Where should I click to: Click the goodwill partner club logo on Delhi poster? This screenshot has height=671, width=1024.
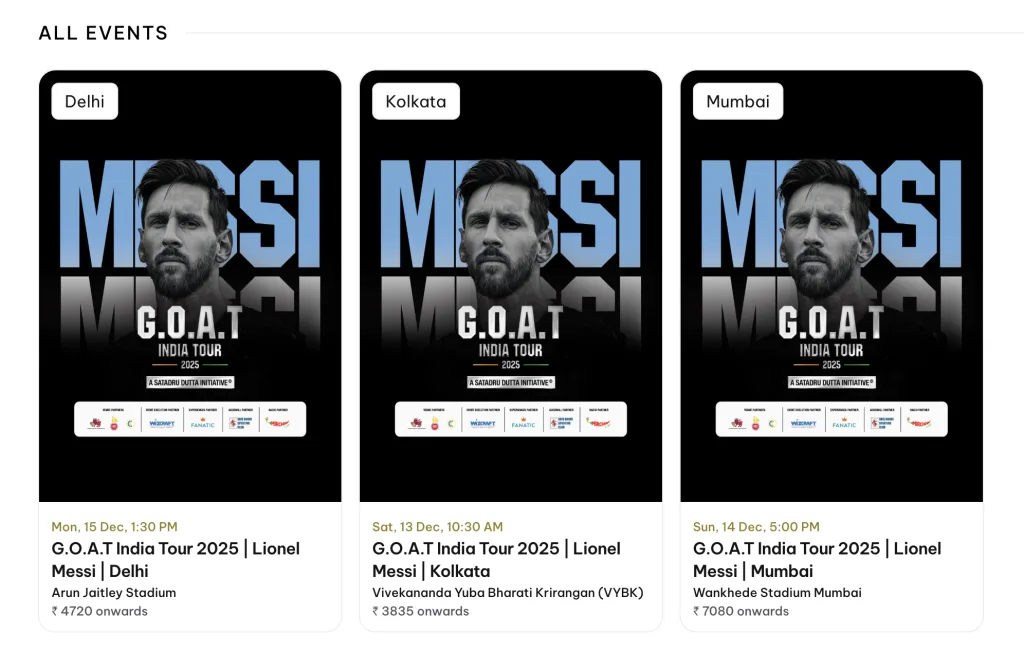[x=243, y=422]
